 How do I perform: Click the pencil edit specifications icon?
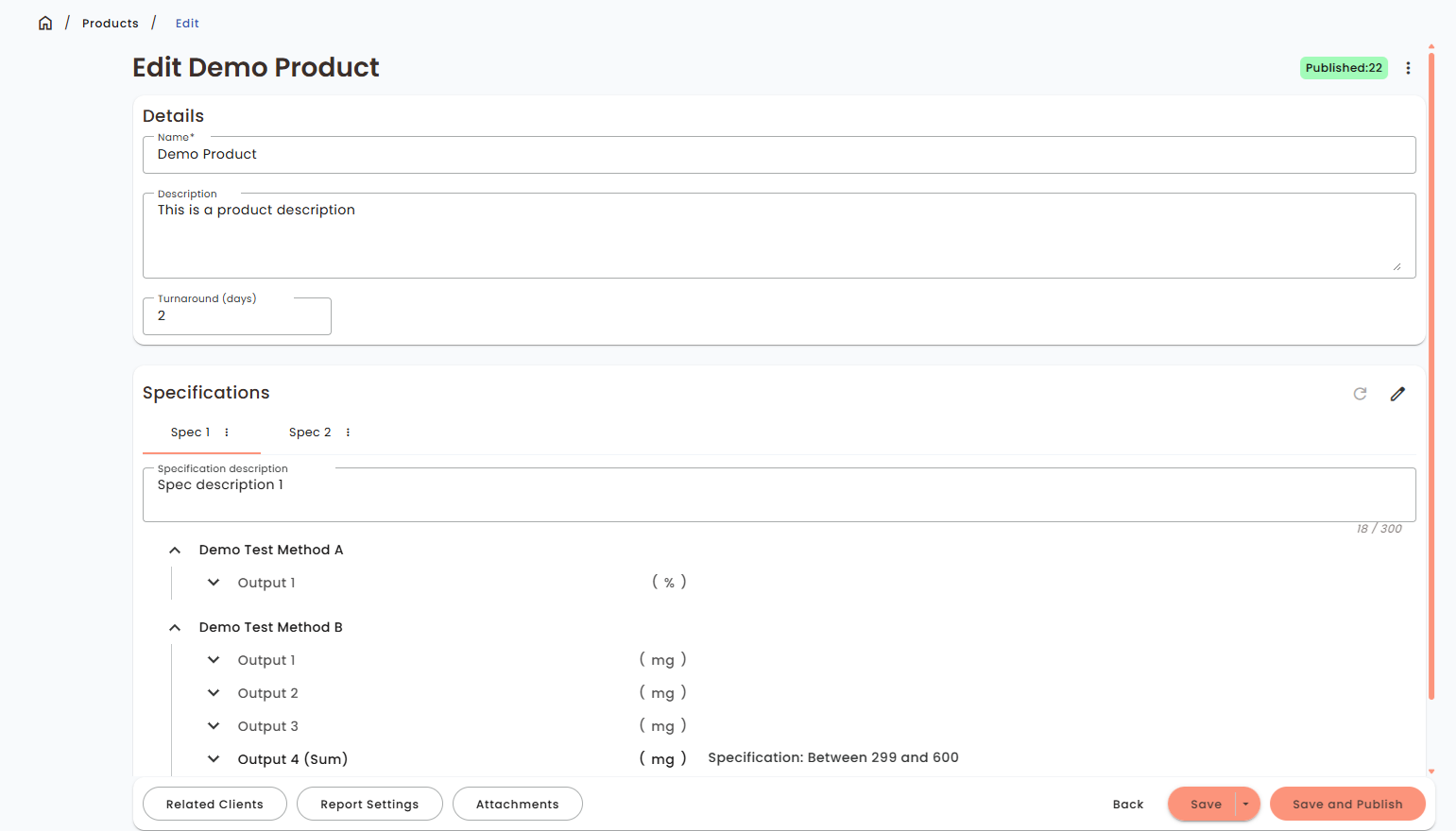(x=1397, y=394)
